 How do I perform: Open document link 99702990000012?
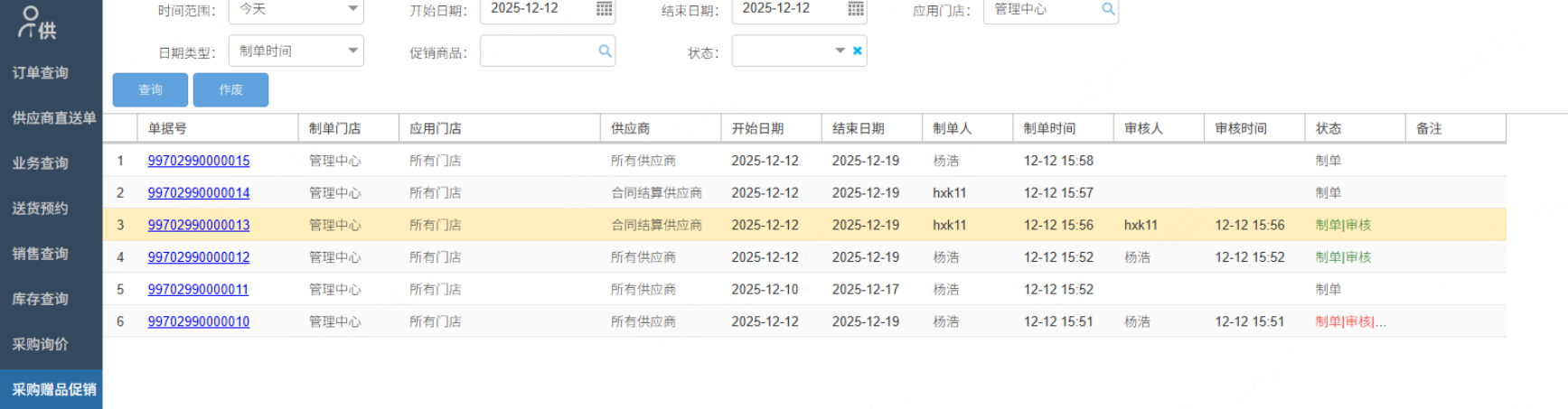pos(199,257)
